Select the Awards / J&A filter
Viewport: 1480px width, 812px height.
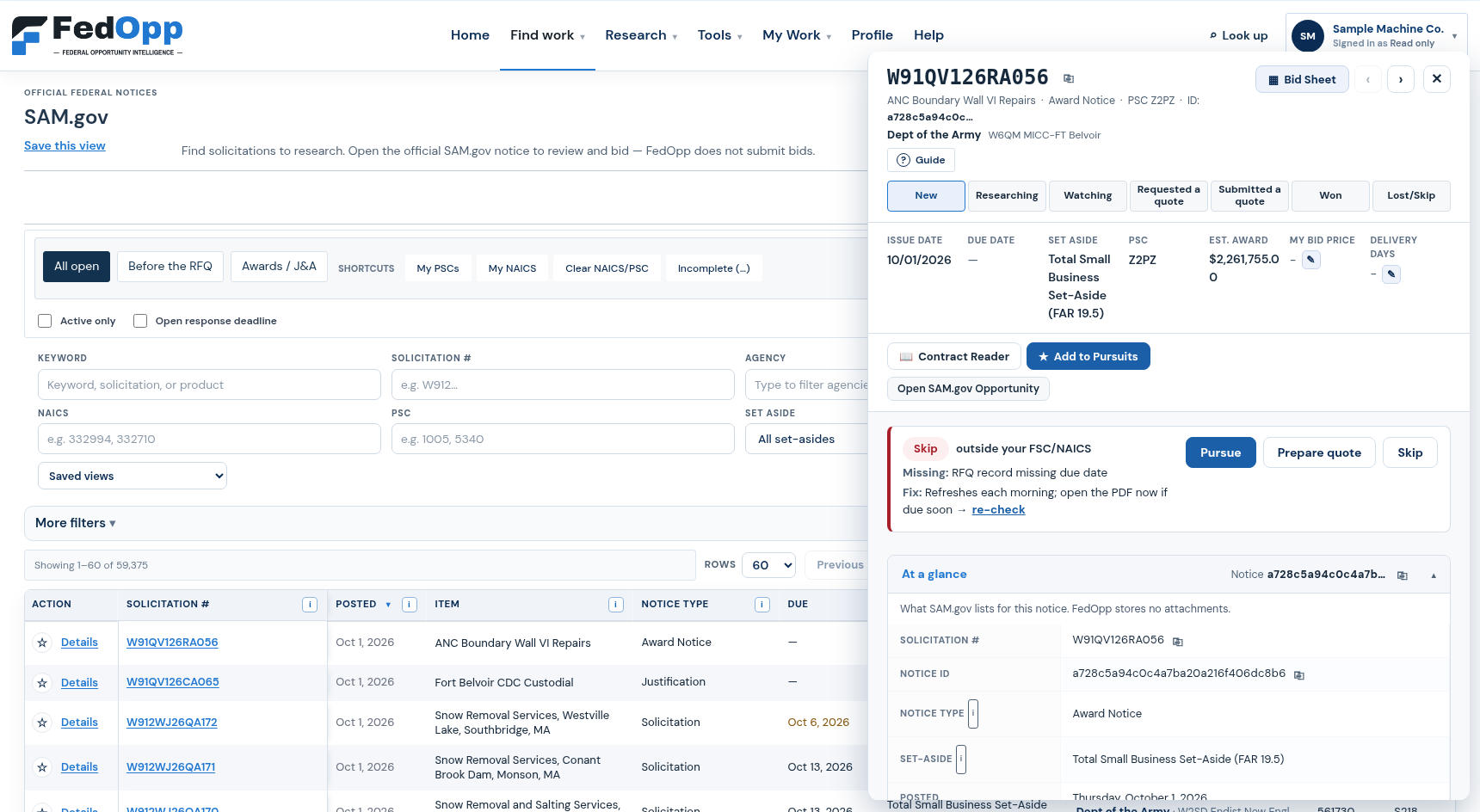279,267
